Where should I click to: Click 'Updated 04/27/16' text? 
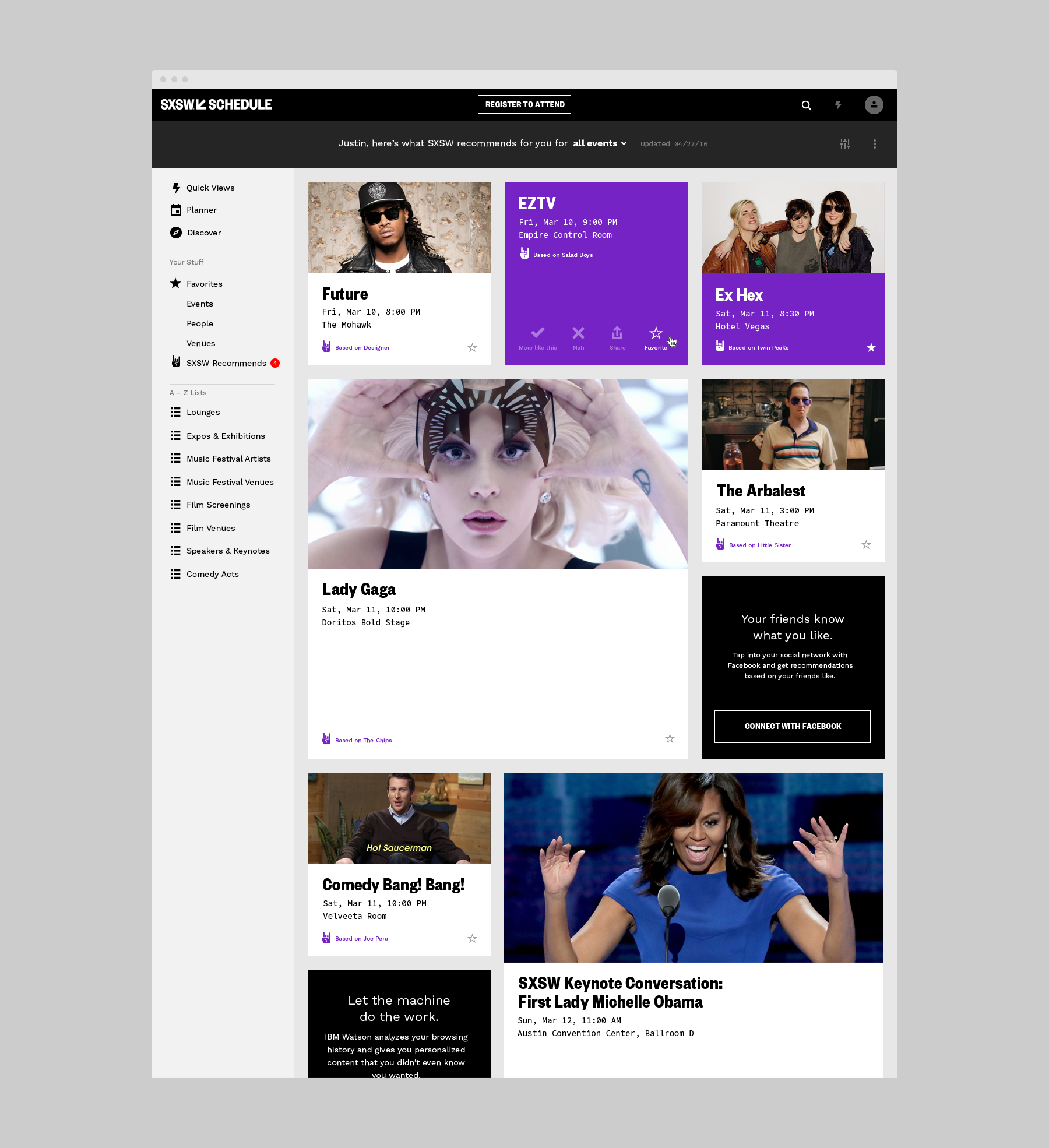pos(674,144)
